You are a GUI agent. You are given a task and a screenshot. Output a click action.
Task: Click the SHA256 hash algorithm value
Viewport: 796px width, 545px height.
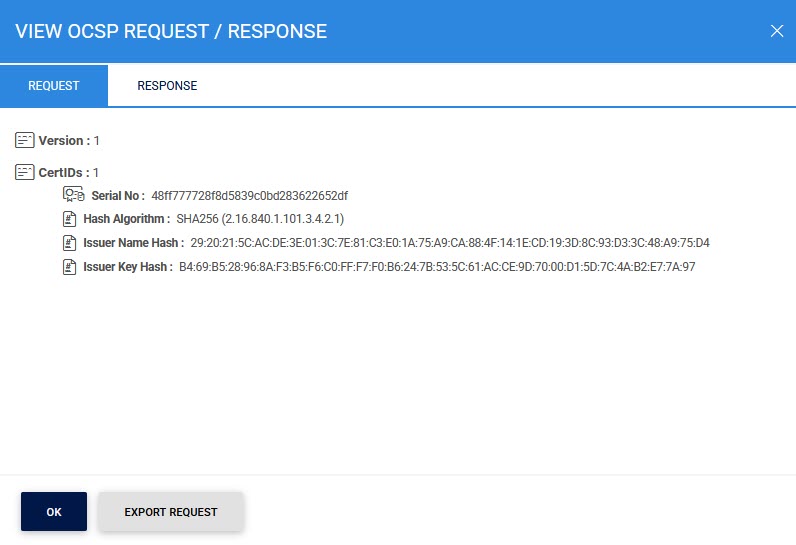click(260, 219)
